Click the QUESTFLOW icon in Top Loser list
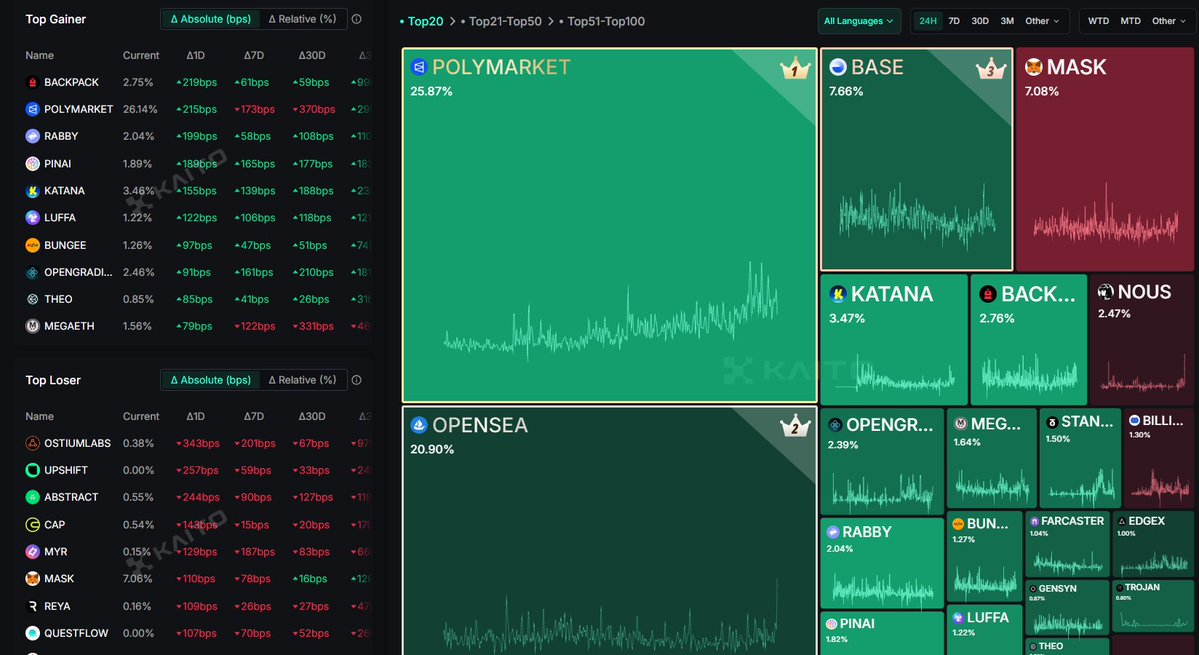The width and height of the screenshot is (1199, 655). click(x=32, y=633)
